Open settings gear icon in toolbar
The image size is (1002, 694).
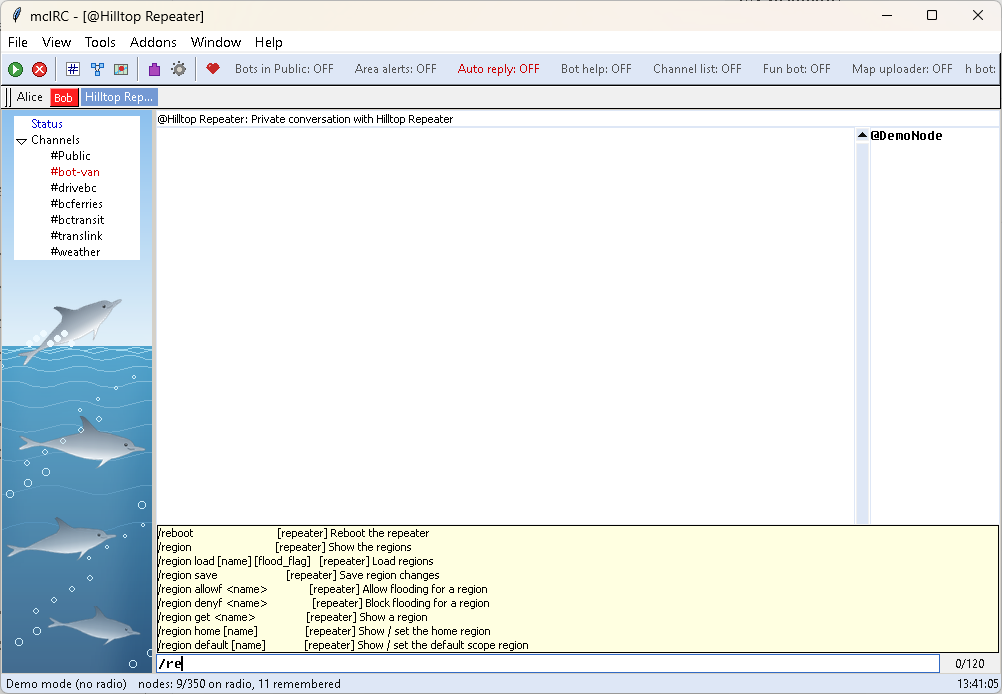point(179,69)
